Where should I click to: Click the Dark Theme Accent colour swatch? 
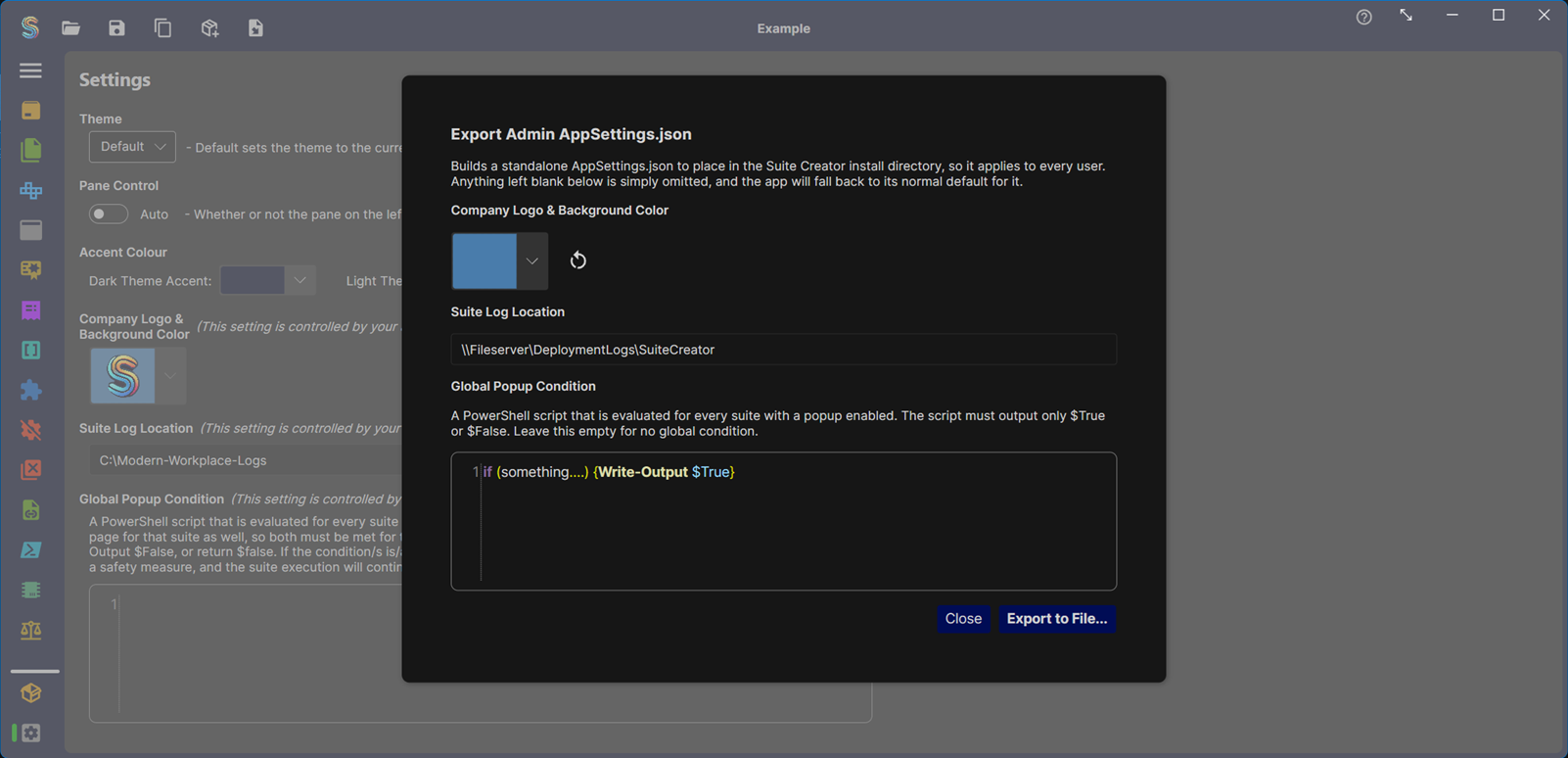point(253,280)
